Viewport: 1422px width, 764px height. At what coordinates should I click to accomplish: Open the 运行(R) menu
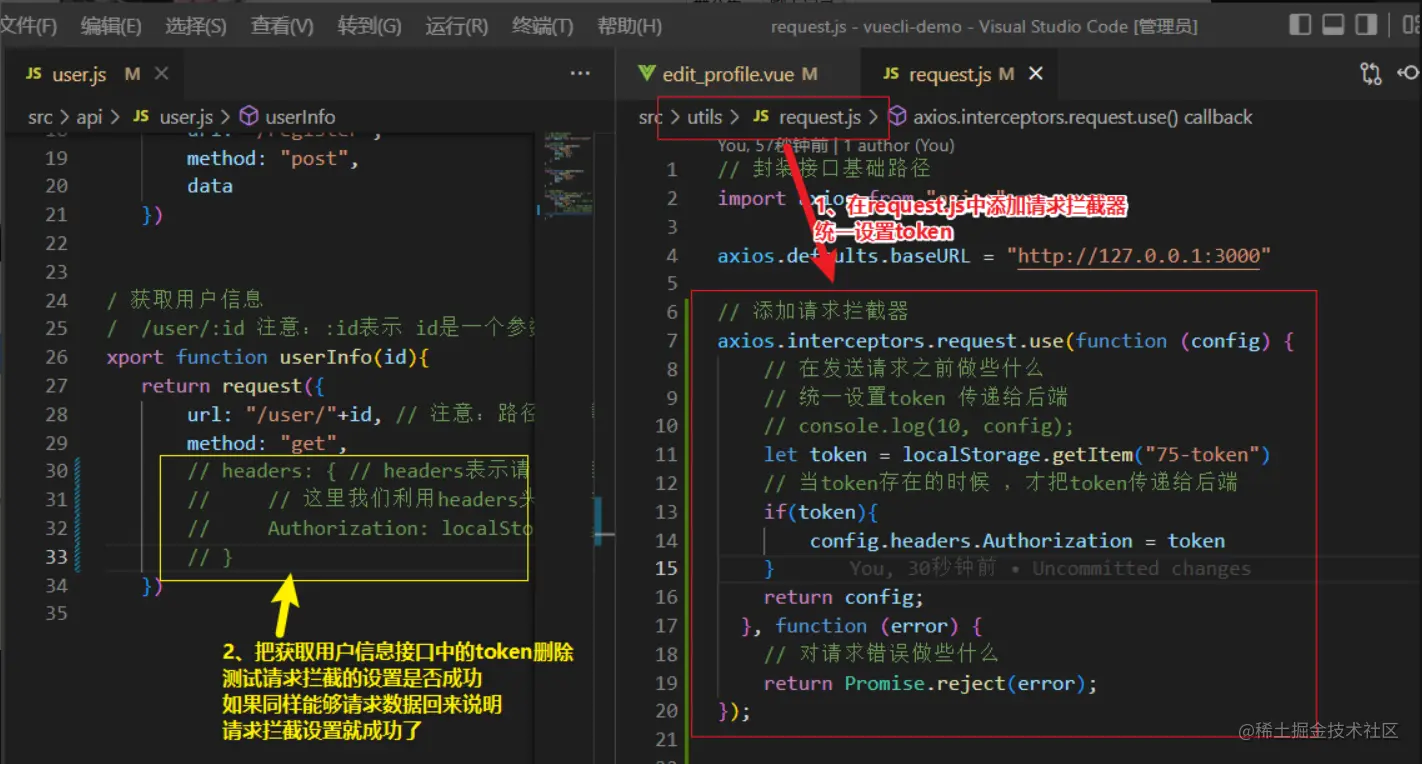[457, 26]
